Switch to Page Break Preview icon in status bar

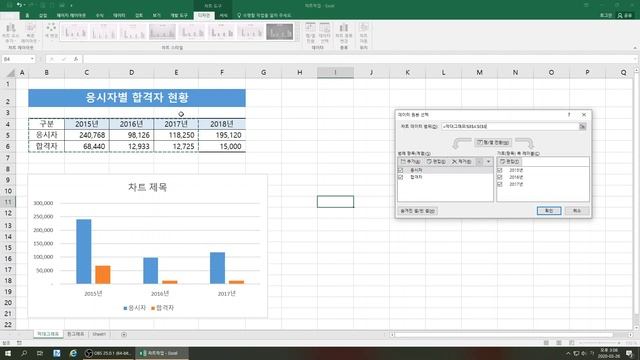[x=571, y=343]
